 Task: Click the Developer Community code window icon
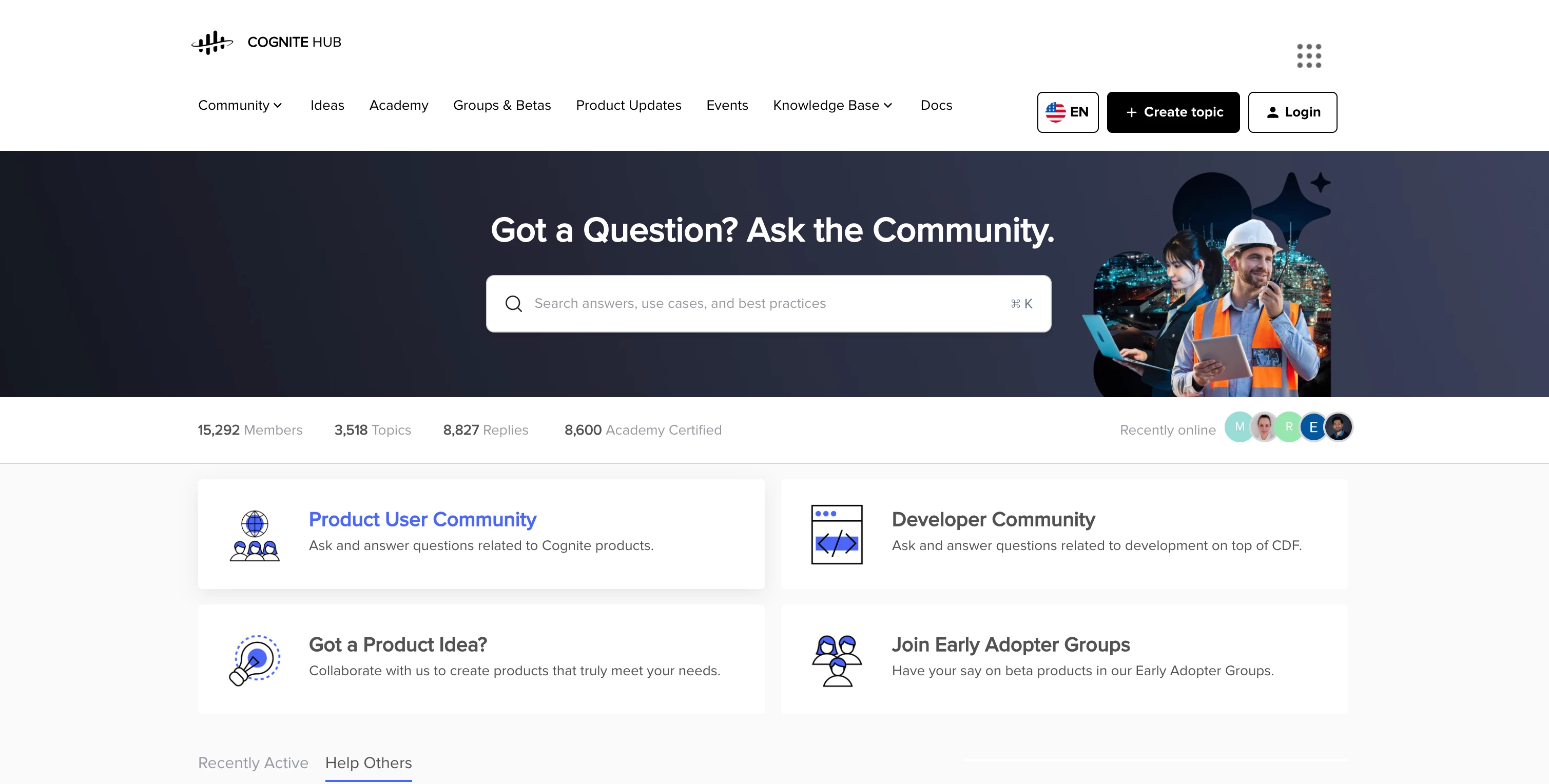[x=837, y=534]
